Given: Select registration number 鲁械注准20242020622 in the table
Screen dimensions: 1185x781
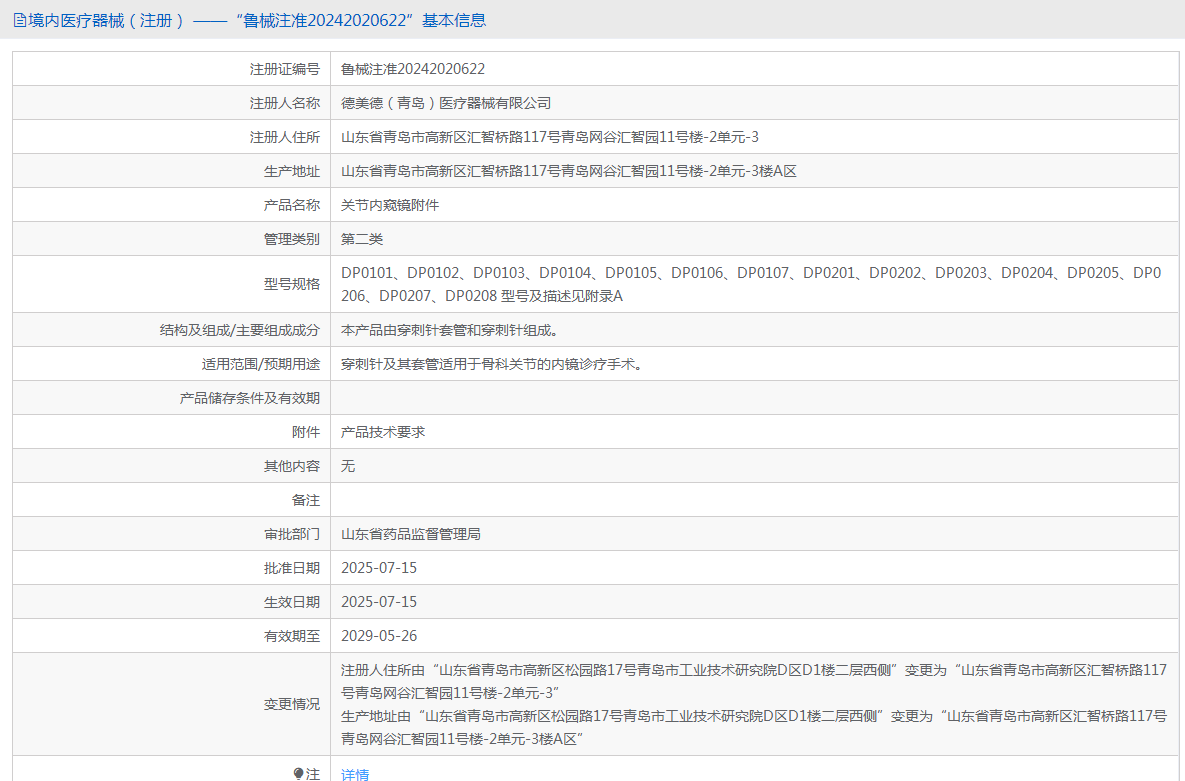Looking at the screenshot, I should pos(413,69).
